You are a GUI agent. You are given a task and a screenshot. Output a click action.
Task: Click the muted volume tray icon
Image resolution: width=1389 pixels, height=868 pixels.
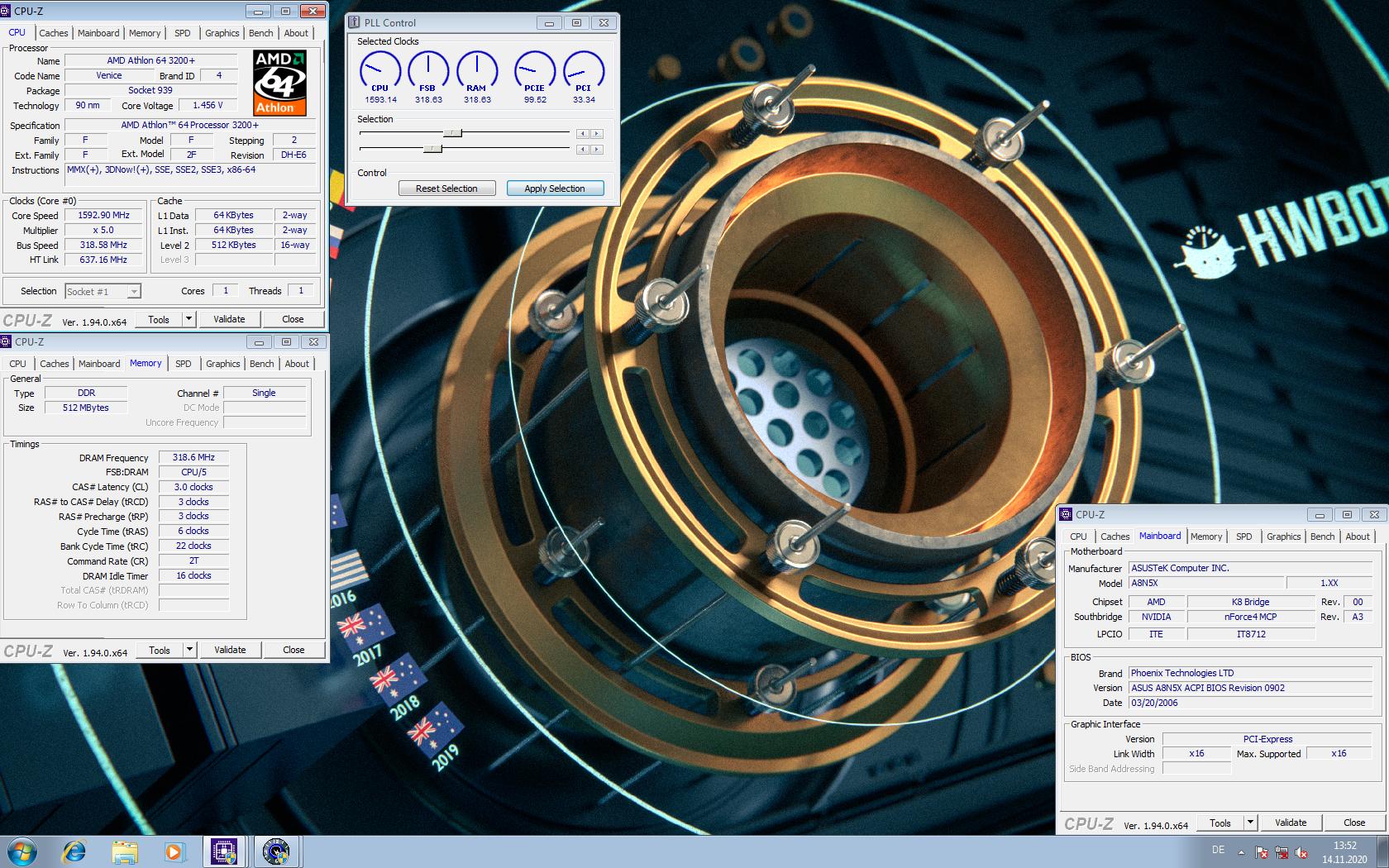coord(1301,852)
